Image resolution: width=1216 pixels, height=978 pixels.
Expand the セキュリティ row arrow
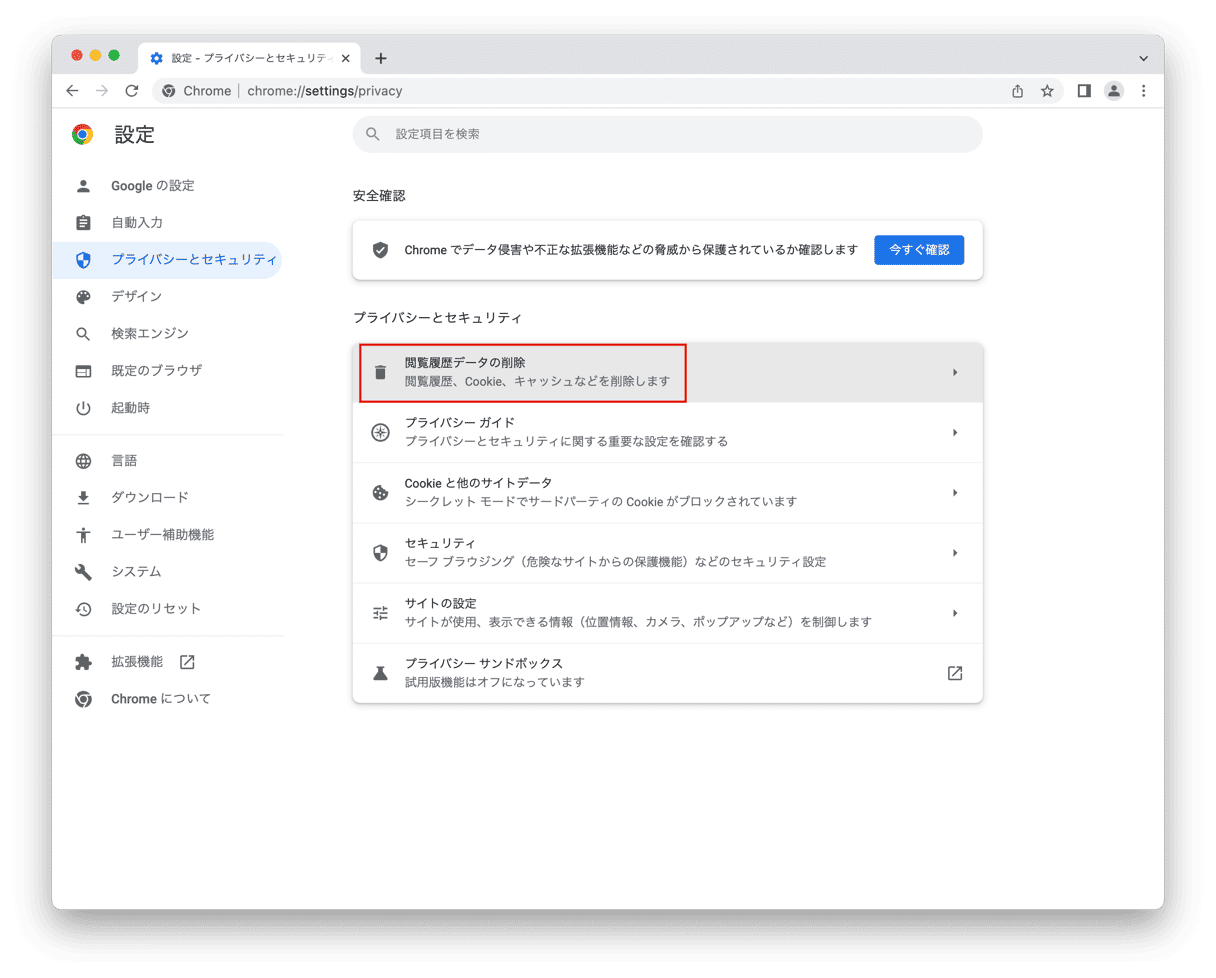(954, 553)
